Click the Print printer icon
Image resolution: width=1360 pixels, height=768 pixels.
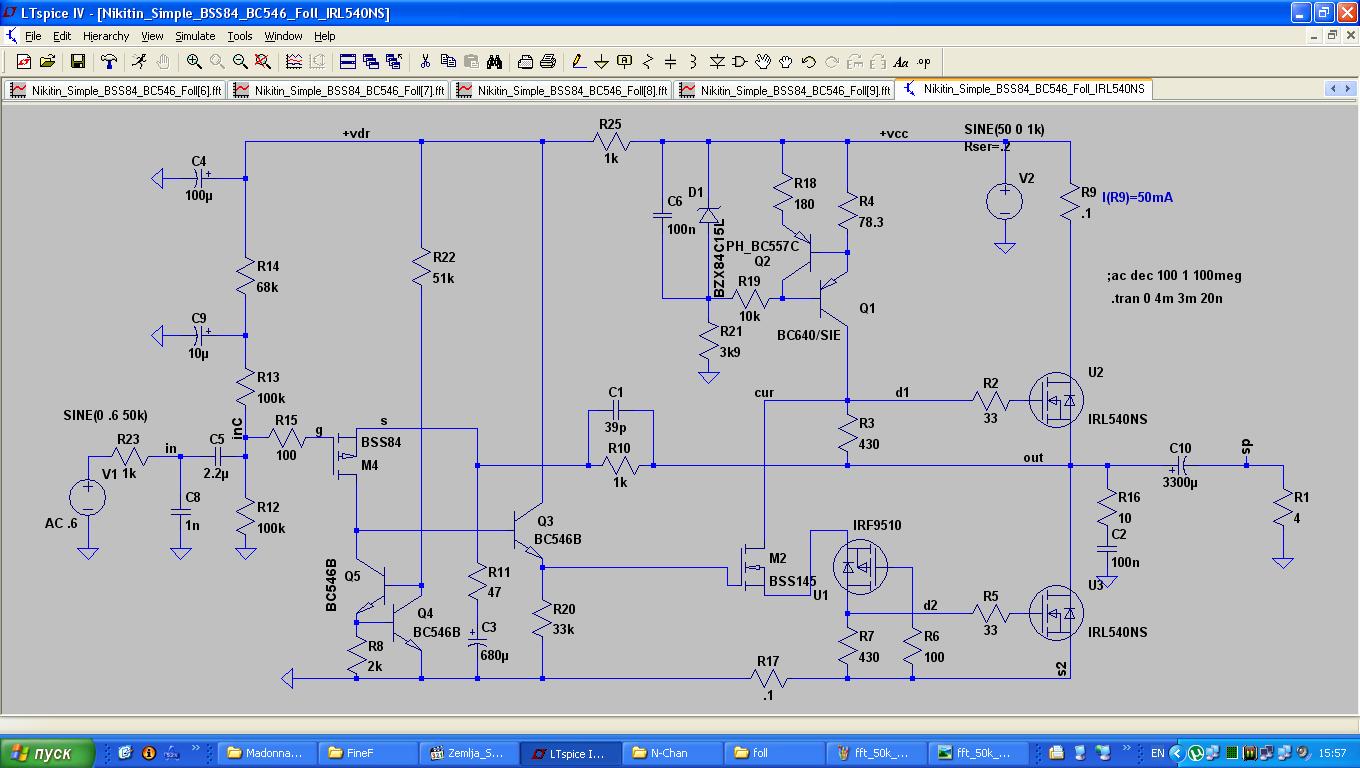pos(548,62)
